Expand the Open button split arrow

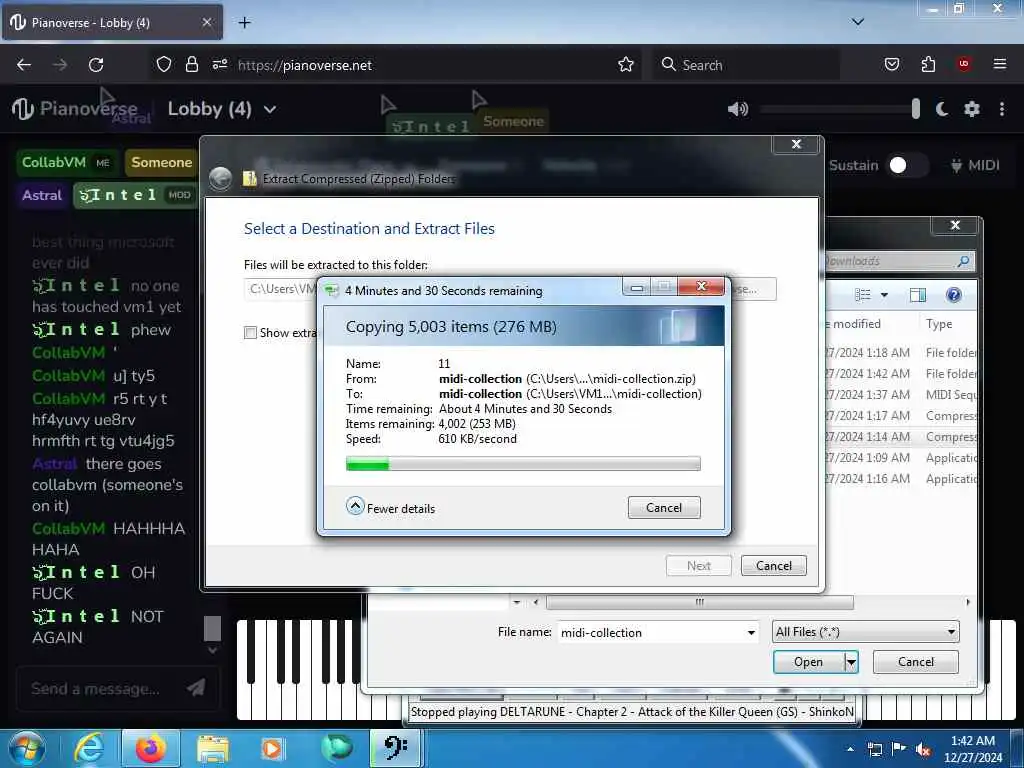[851, 662]
